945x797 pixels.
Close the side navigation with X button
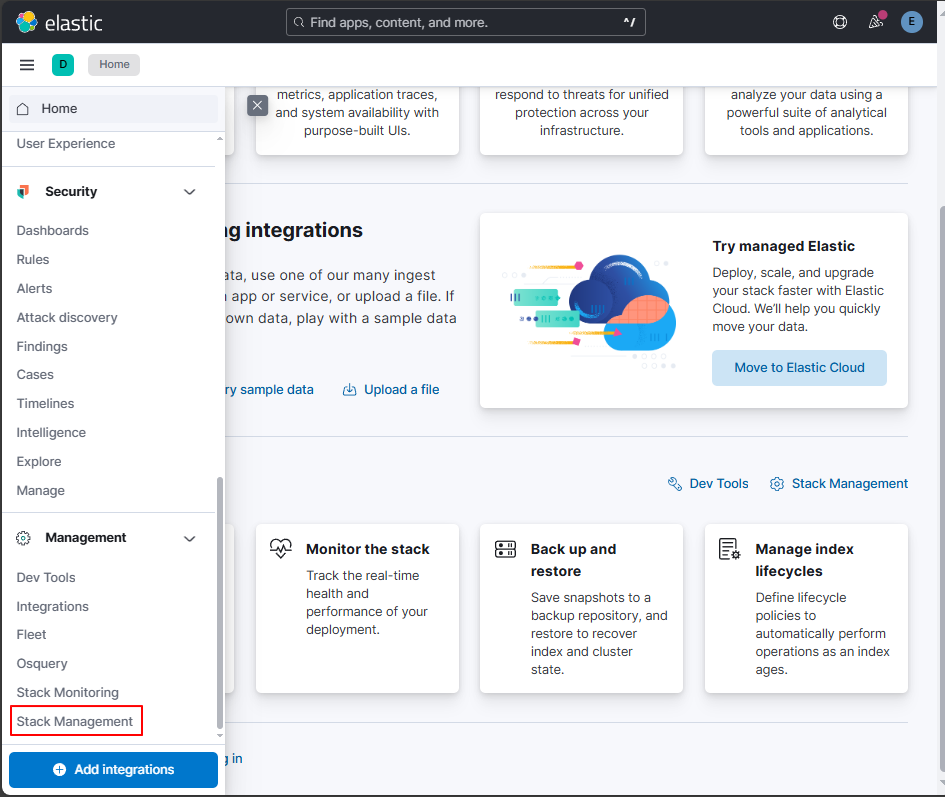257,106
